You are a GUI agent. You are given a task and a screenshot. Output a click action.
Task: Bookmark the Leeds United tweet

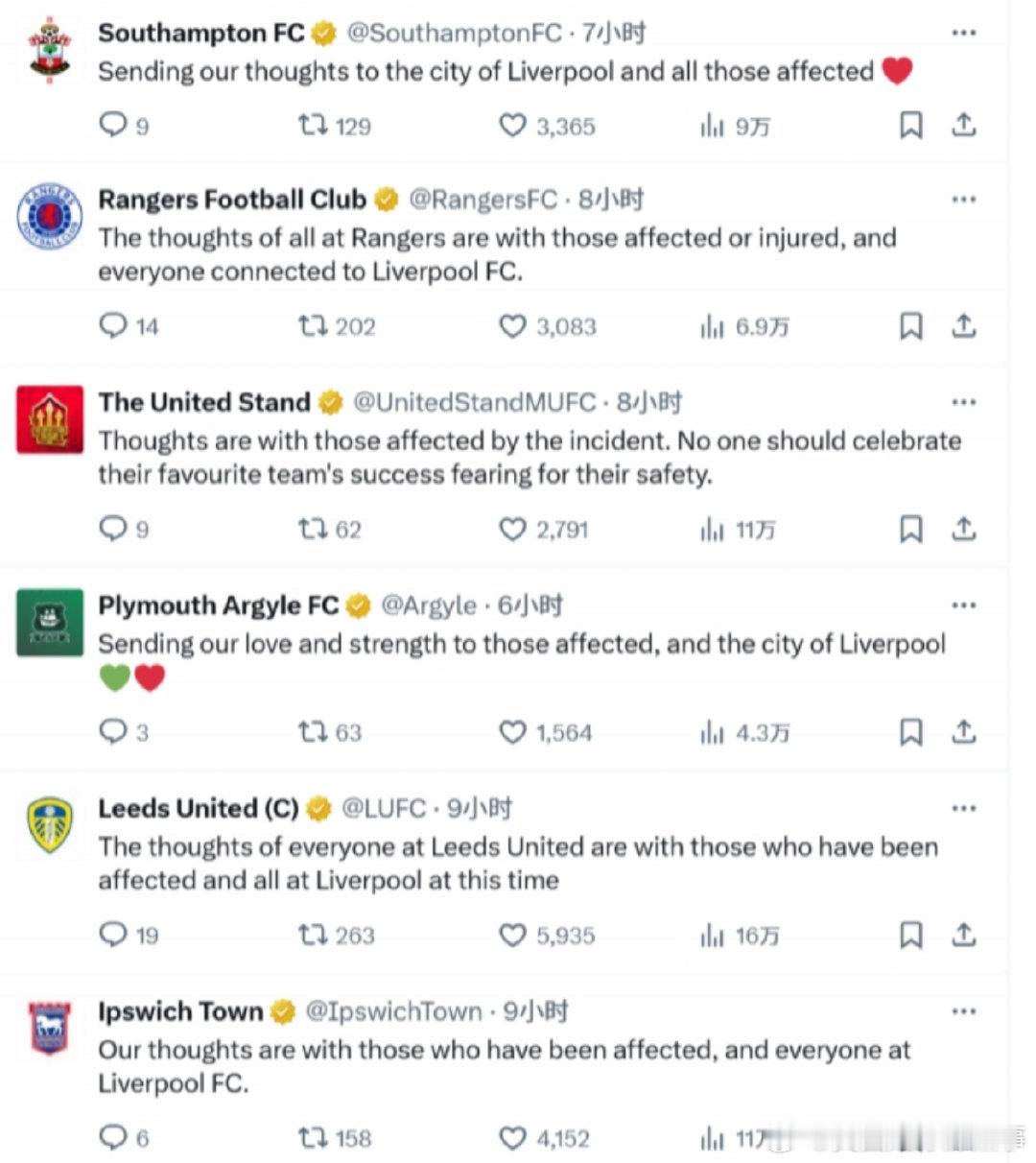[x=910, y=935]
